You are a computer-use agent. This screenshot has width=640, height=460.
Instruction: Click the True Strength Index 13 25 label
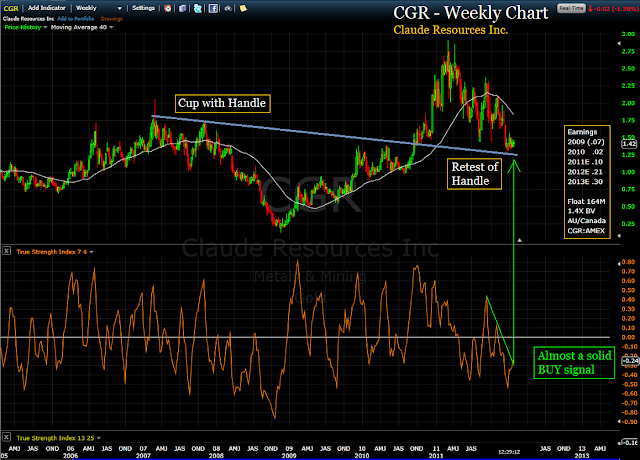click(56, 438)
